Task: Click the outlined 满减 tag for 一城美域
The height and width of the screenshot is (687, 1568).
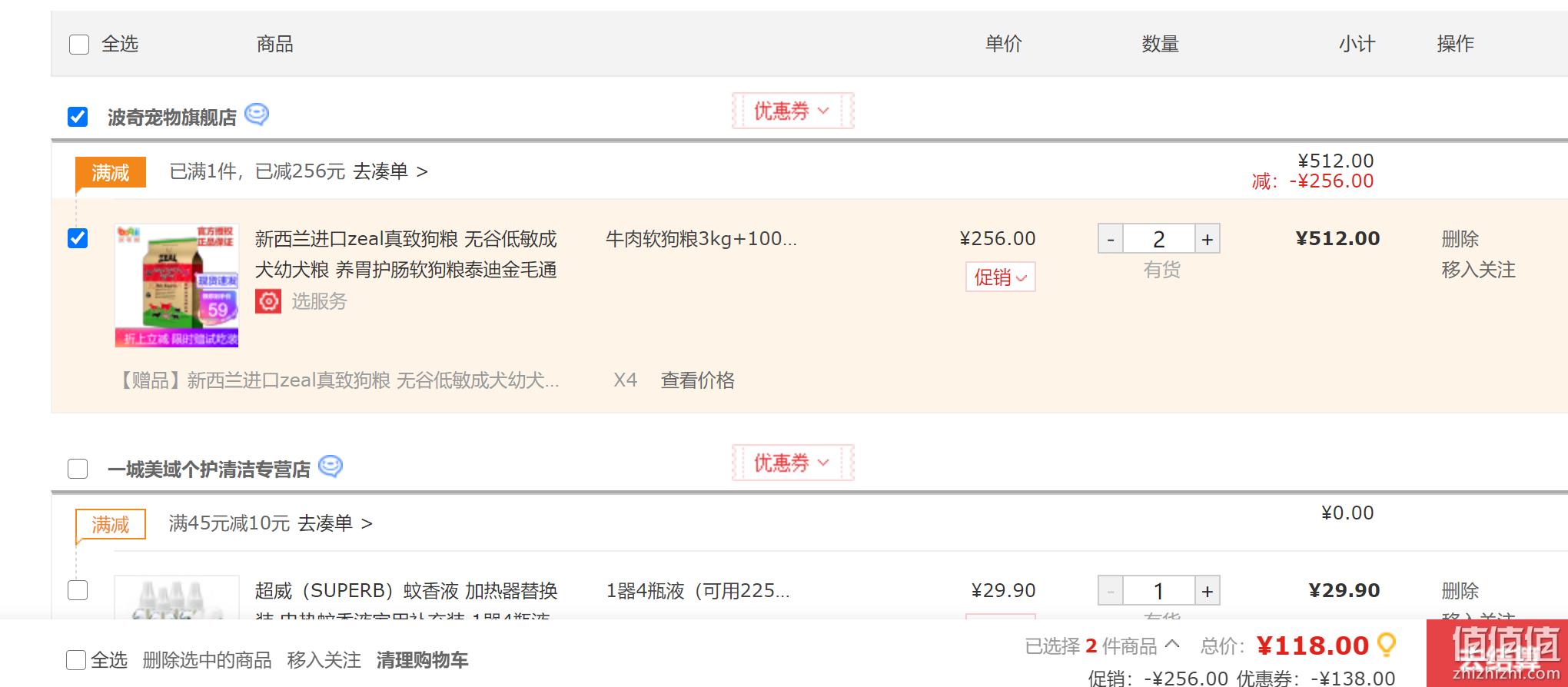Action: click(111, 525)
